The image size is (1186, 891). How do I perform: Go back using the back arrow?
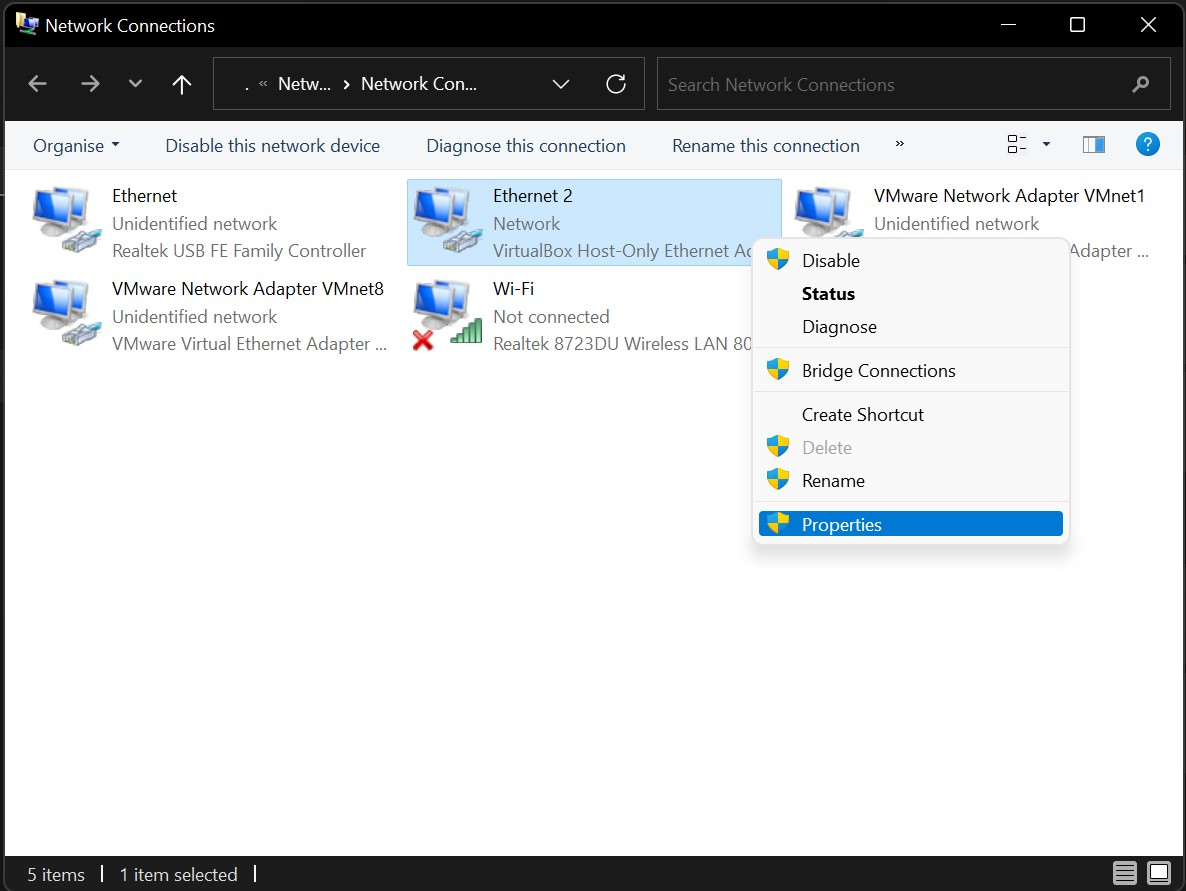pos(37,84)
